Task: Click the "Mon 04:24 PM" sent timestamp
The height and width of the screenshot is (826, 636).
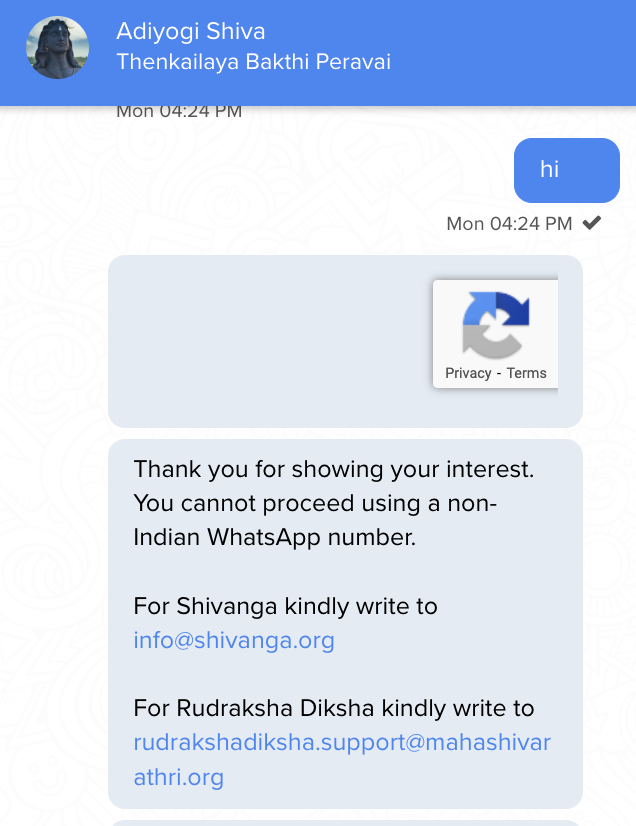Action: point(509,223)
